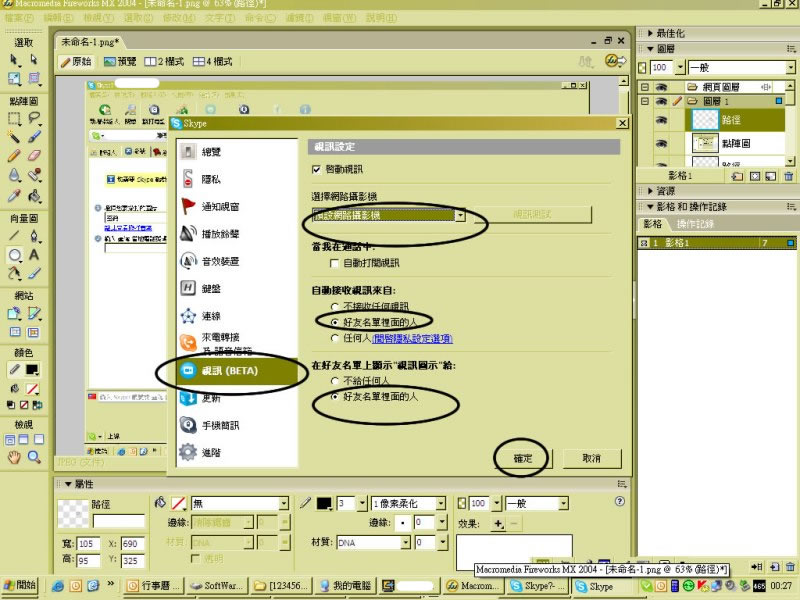Select 'people in contact list' under show video icon

pyautogui.click(x=335, y=397)
